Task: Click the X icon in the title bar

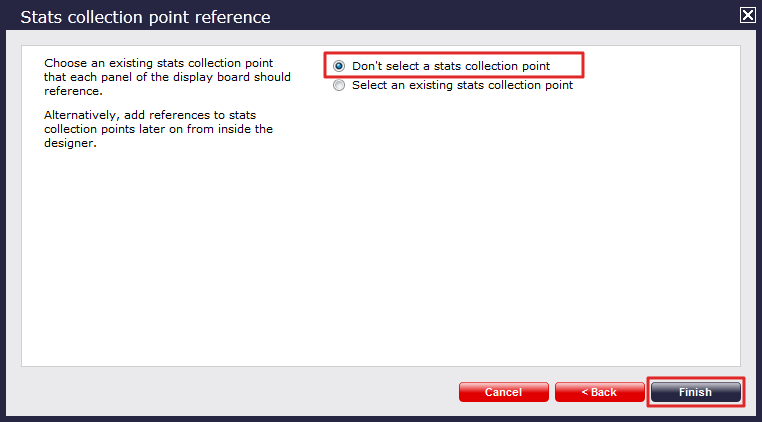Action: pyautogui.click(x=746, y=15)
